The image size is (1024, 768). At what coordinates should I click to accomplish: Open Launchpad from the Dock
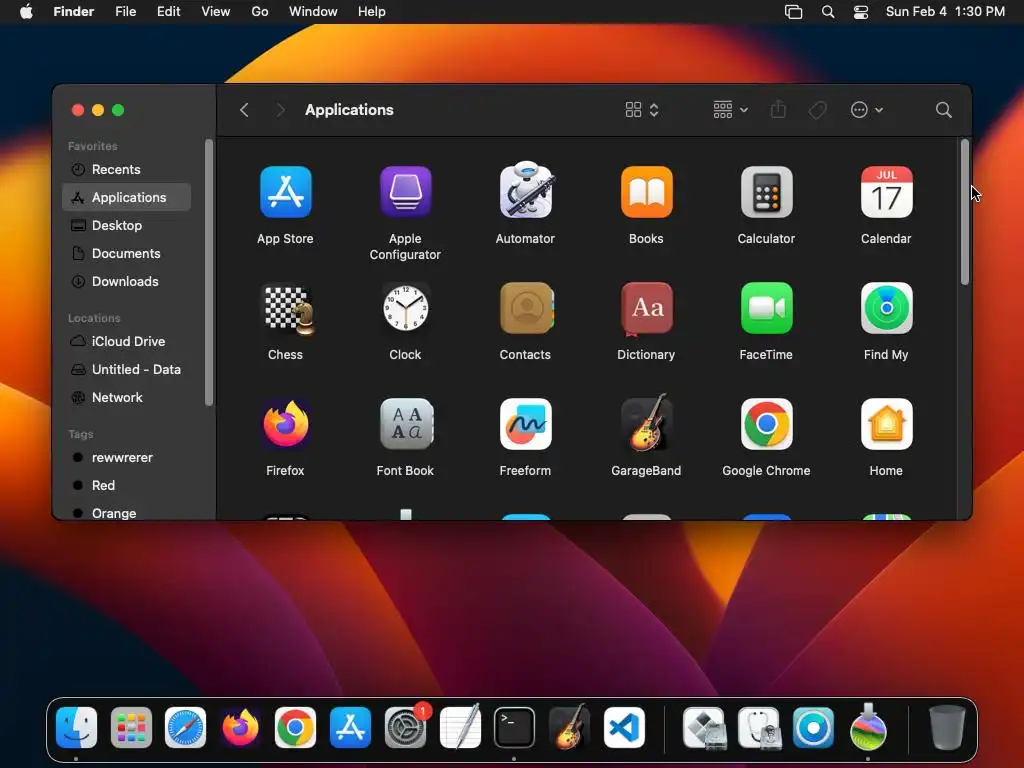click(131, 728)
